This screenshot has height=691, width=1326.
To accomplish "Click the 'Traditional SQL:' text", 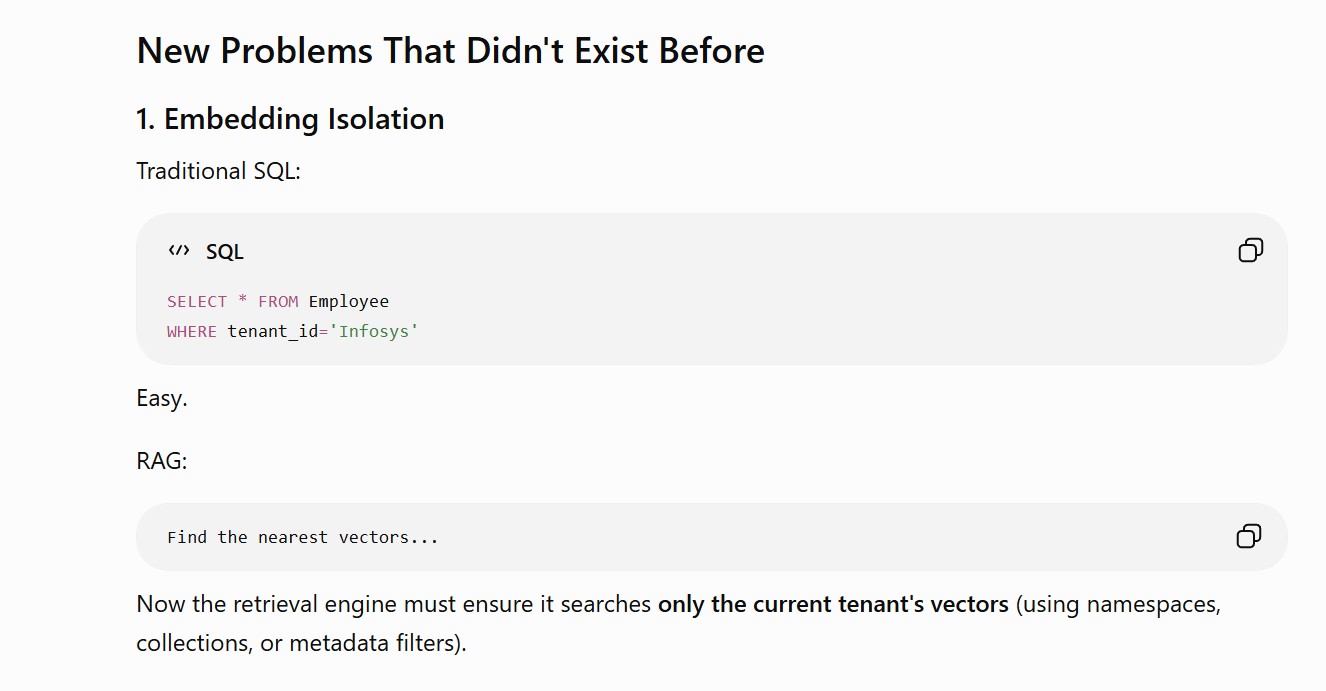I will pos(219,171).
